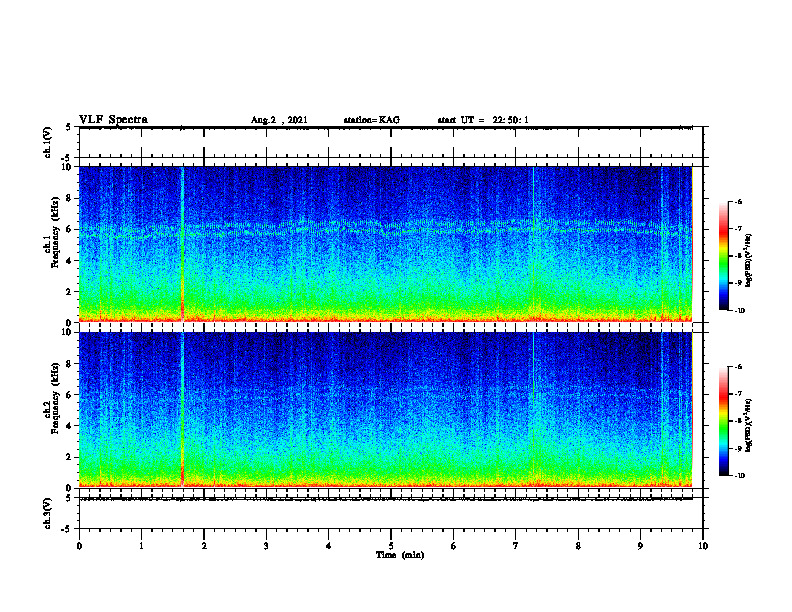
Task: Click the "5" volt tick of ch.1(V) panel
Action: pos(68,128)
